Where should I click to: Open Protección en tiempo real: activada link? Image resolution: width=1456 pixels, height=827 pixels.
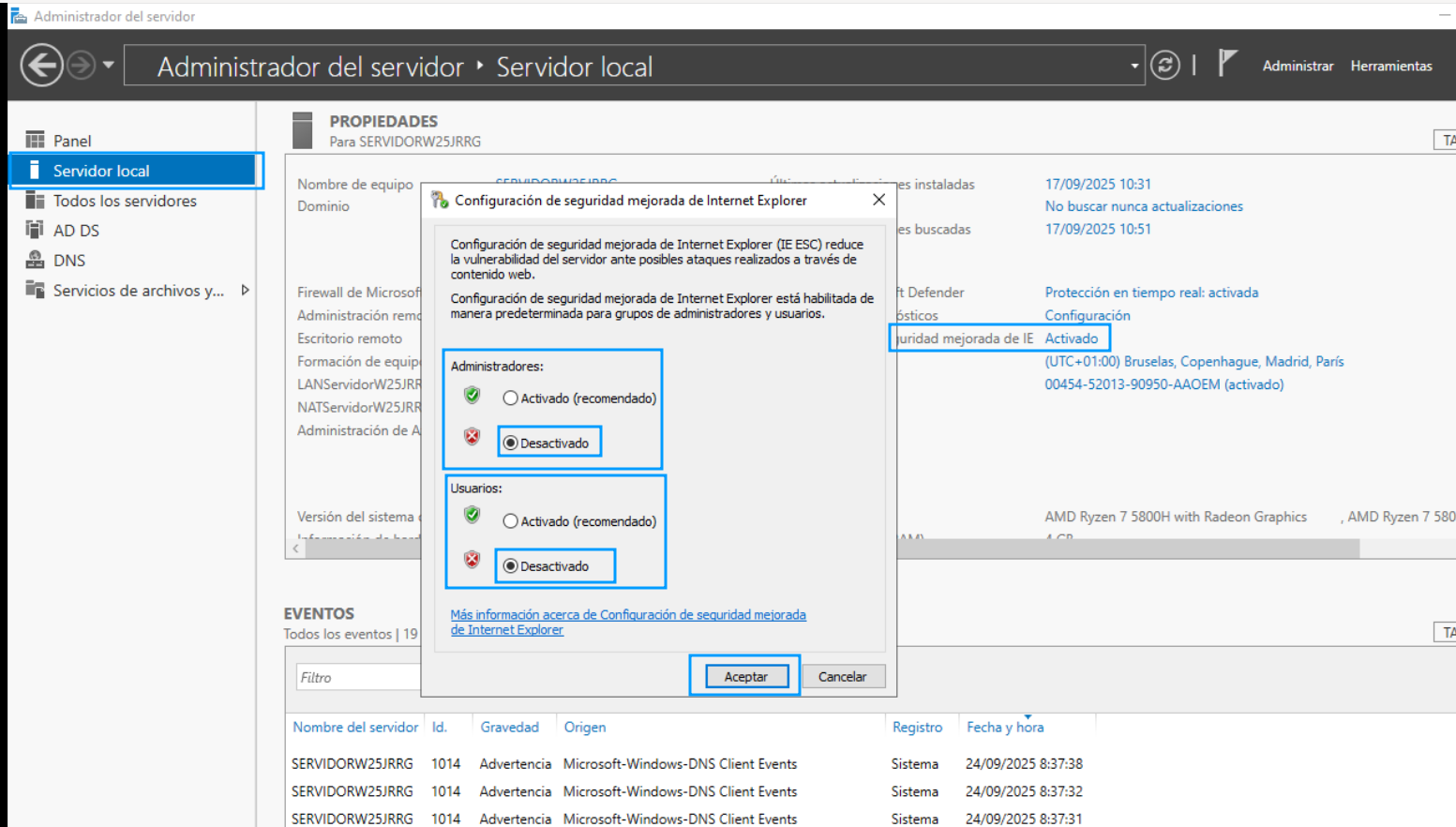1151,293
